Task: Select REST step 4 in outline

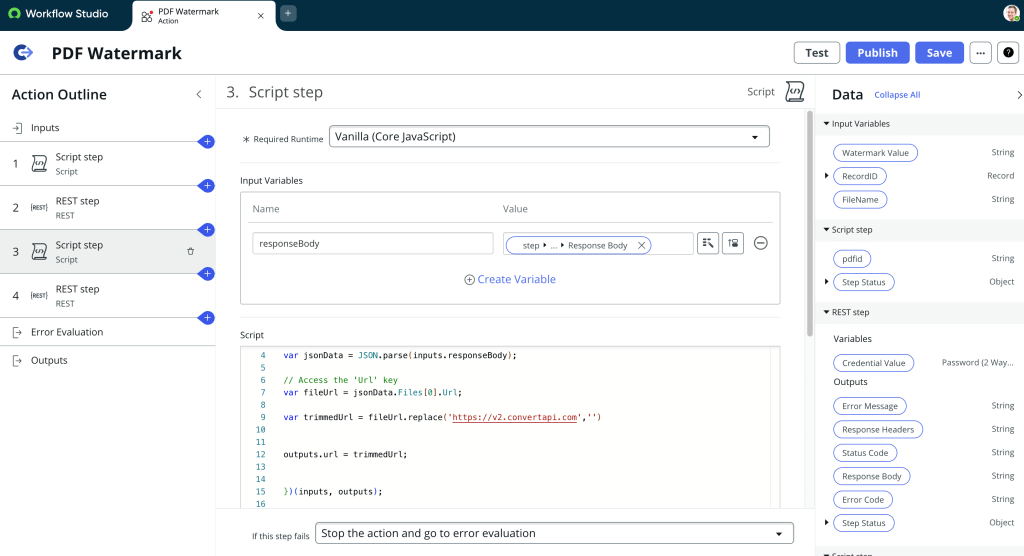Action: tap(78, 295)
